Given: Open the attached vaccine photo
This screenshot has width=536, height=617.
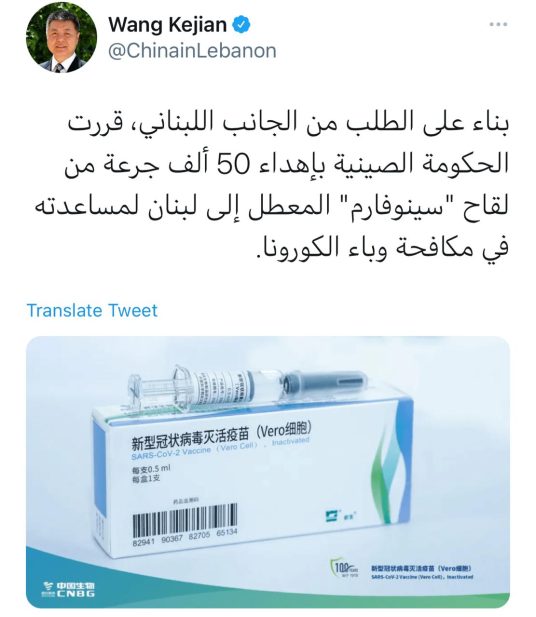Looking at the screenshot, I should (x=268, y=471).
